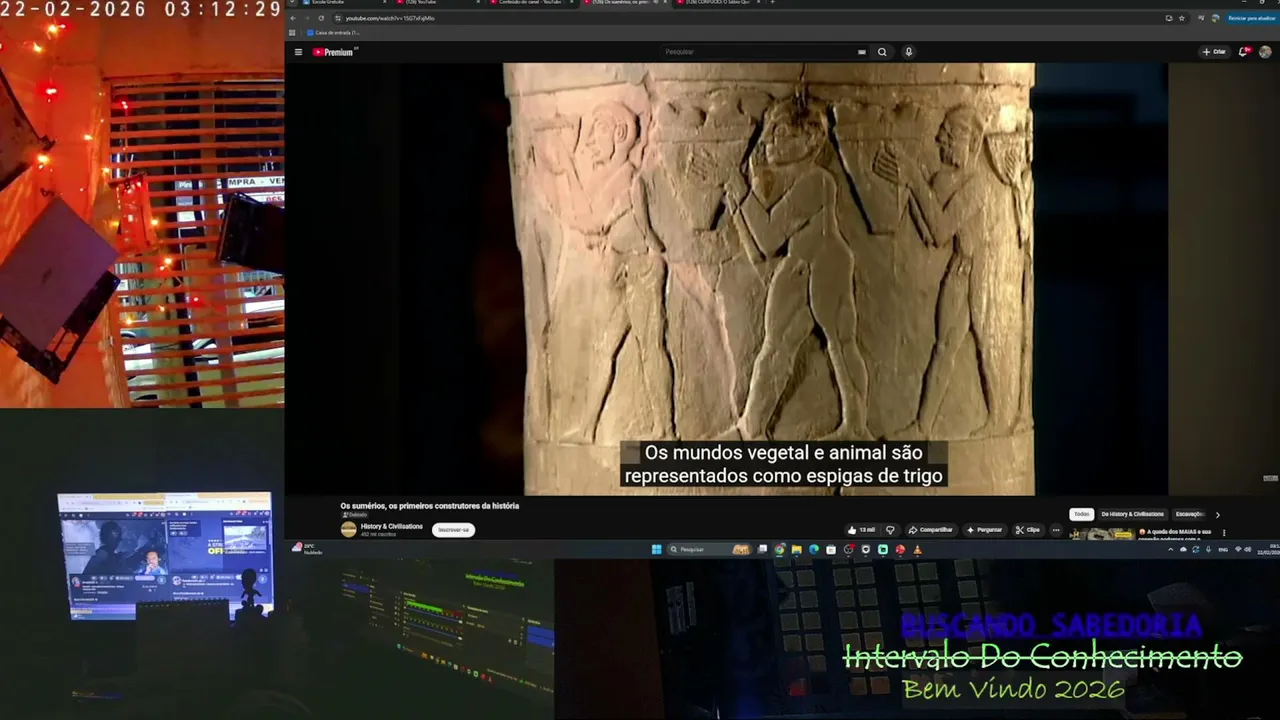Select the browser address bar URL
Viewport: 1280px width, 720px height.
(390, 18)
